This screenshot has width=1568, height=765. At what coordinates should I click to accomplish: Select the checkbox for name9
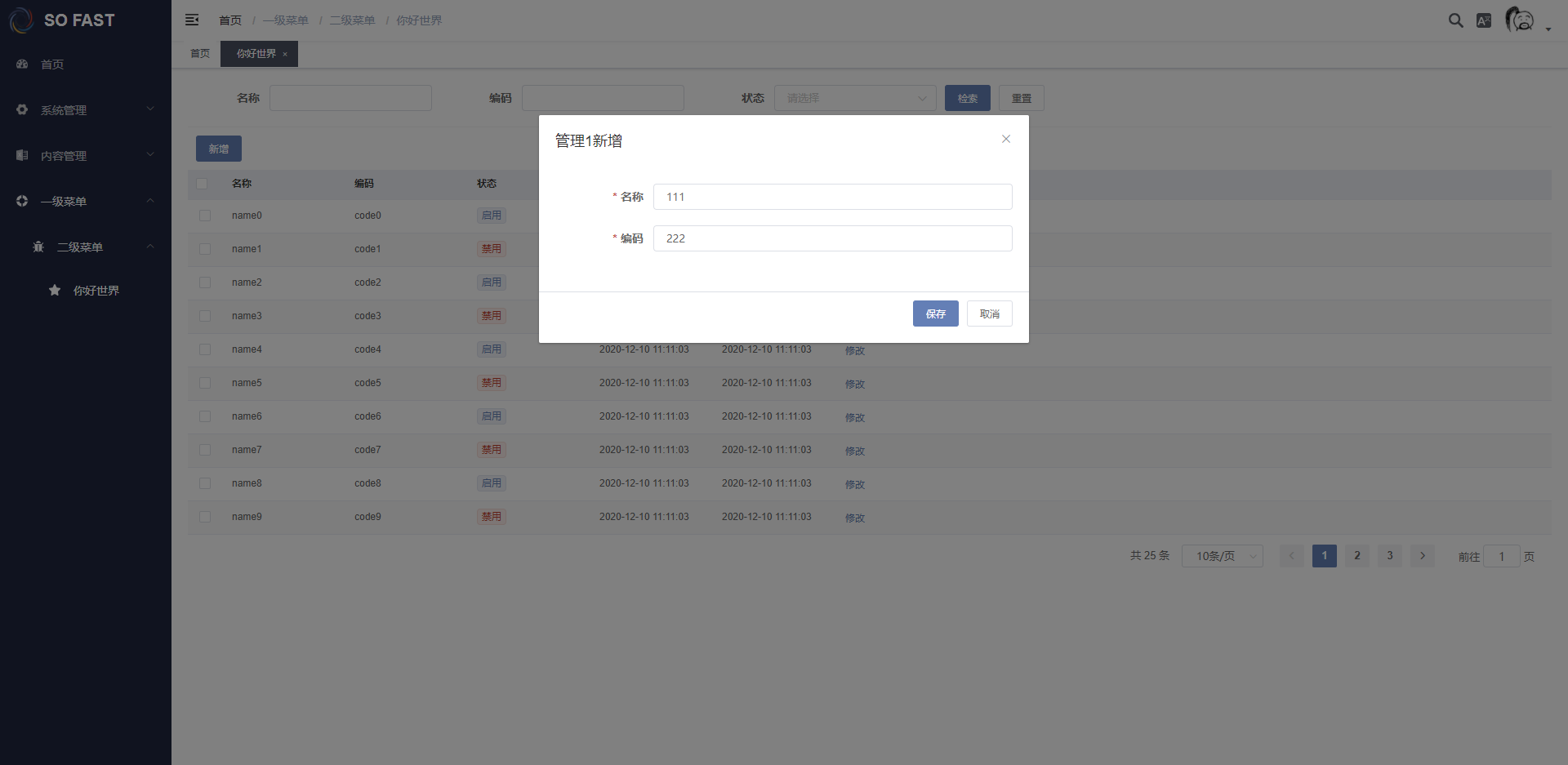point(205,517)
